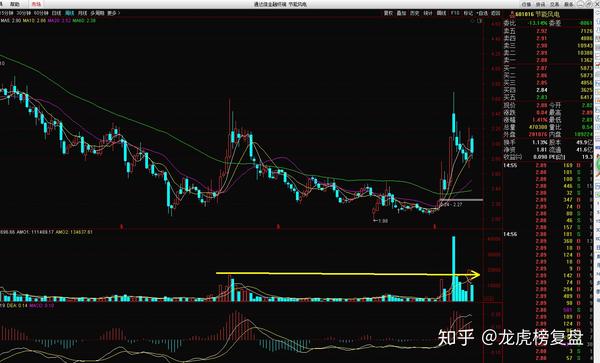Click the MA10 indicator label
The height and width of the screenshot is (363, 600).
point(34,21)
